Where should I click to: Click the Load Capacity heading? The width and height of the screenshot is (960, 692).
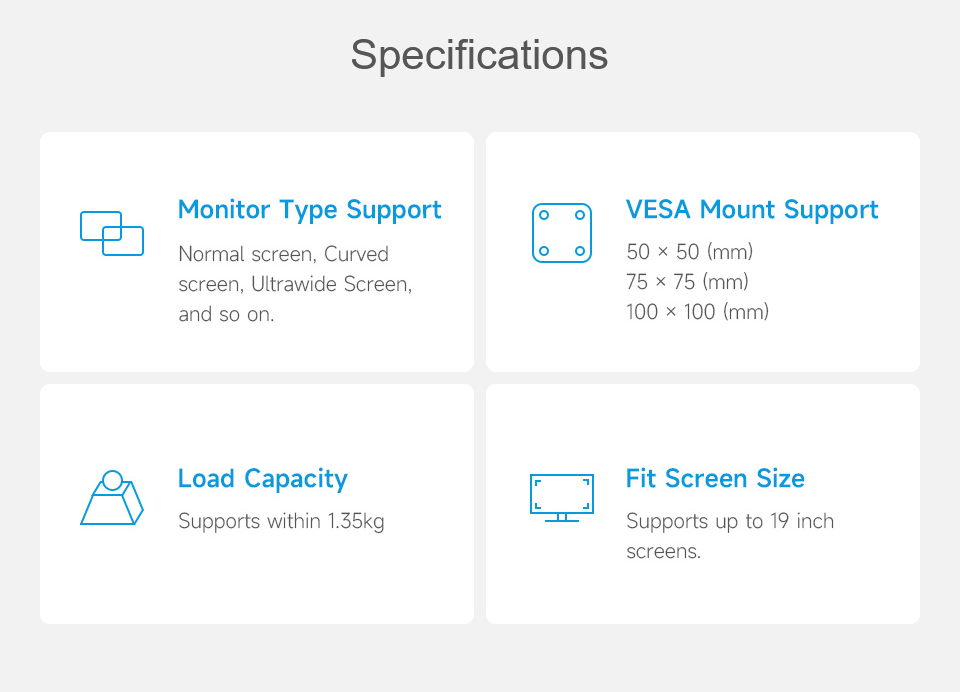(x=262, y=479)
